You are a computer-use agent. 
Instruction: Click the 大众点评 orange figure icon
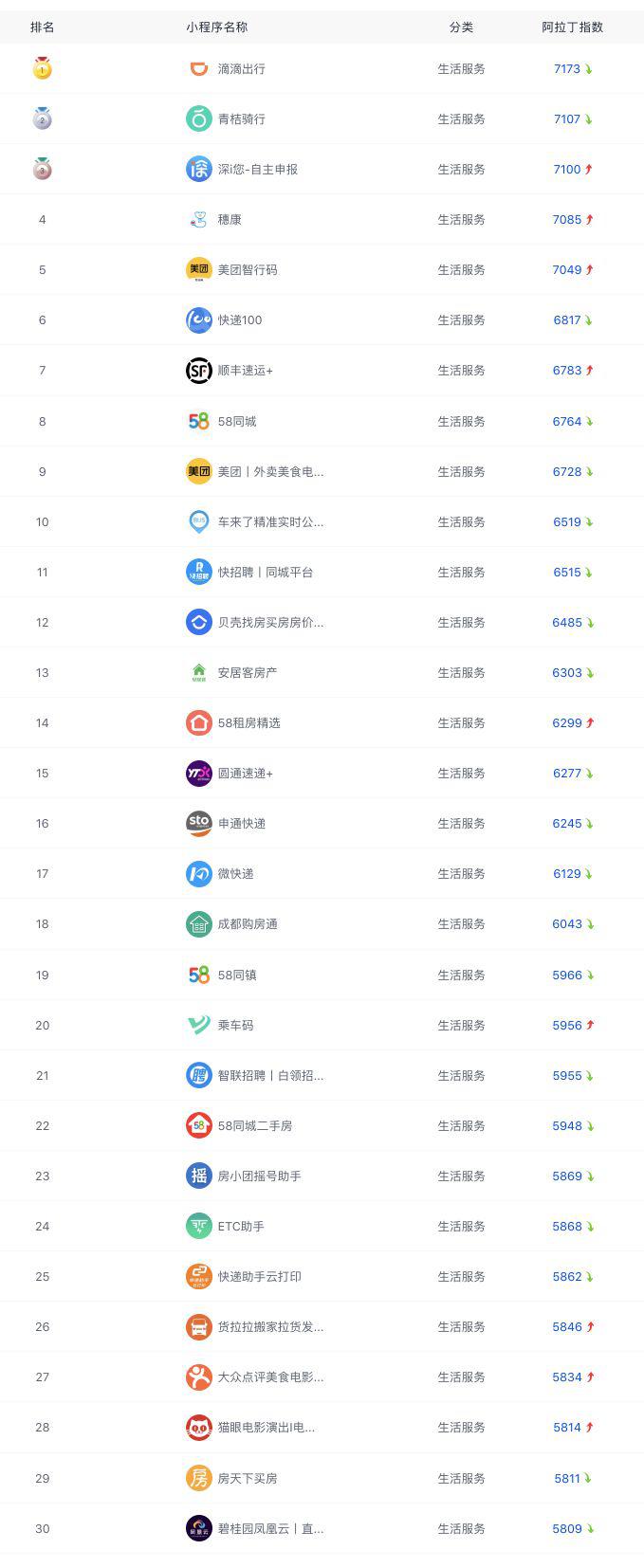(198, 1377)
